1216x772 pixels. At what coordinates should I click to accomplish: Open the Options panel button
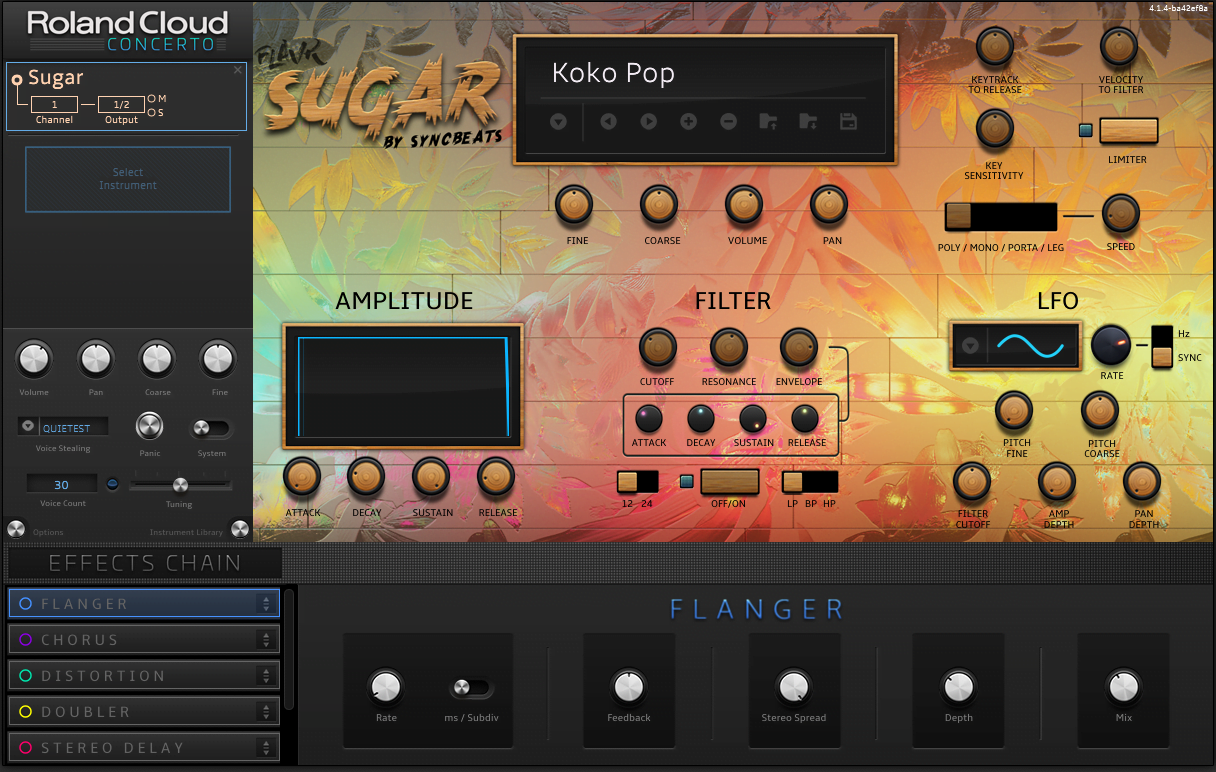pyautogui.click(x=16, y=529)
